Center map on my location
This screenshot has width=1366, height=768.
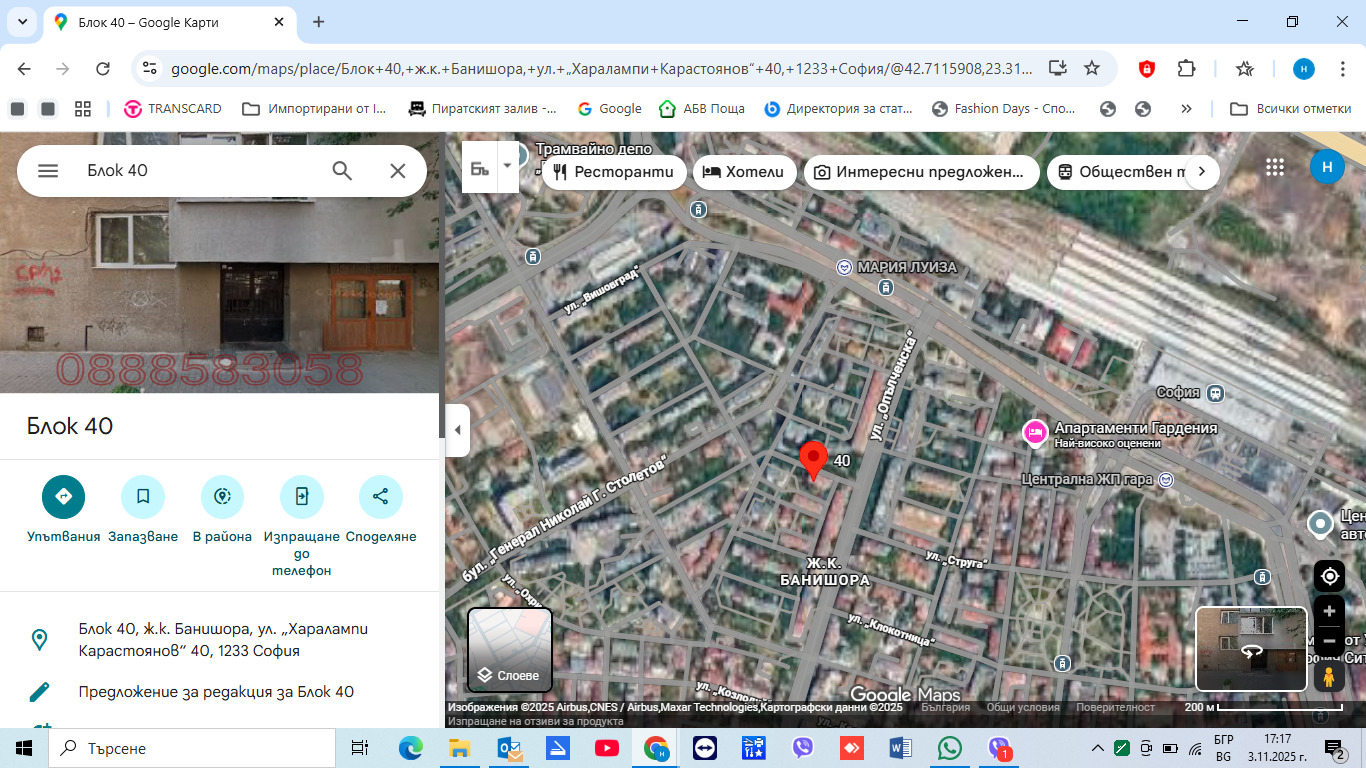pos(1329,576)
